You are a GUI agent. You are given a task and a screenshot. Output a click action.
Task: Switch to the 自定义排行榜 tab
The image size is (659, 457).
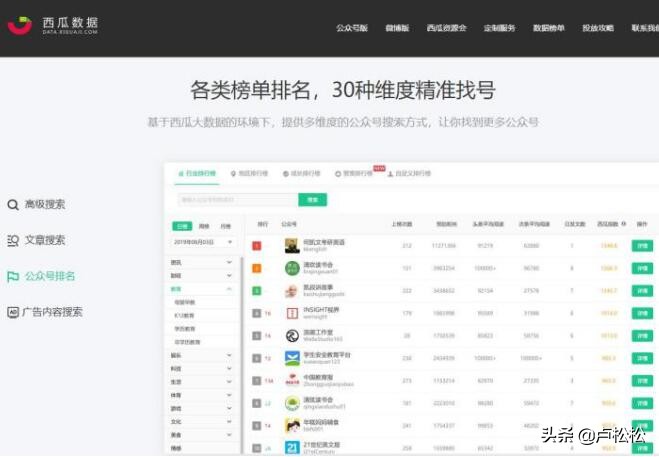[x=409, y=174]
